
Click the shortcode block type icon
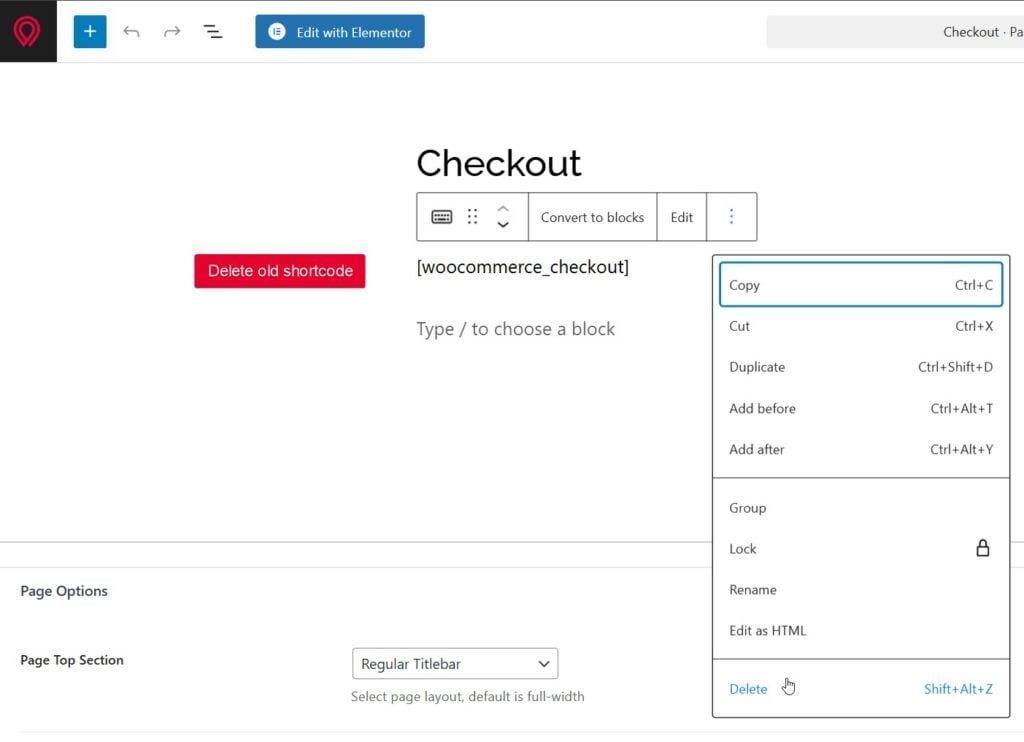(442, 217)
